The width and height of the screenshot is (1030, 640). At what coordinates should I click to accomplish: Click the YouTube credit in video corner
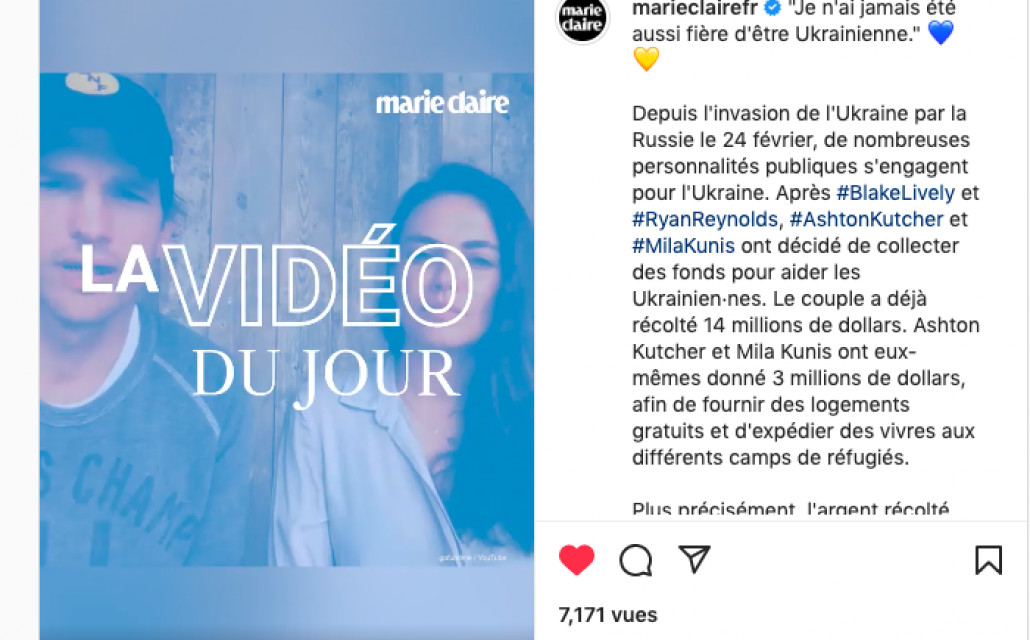click(473, 558)
